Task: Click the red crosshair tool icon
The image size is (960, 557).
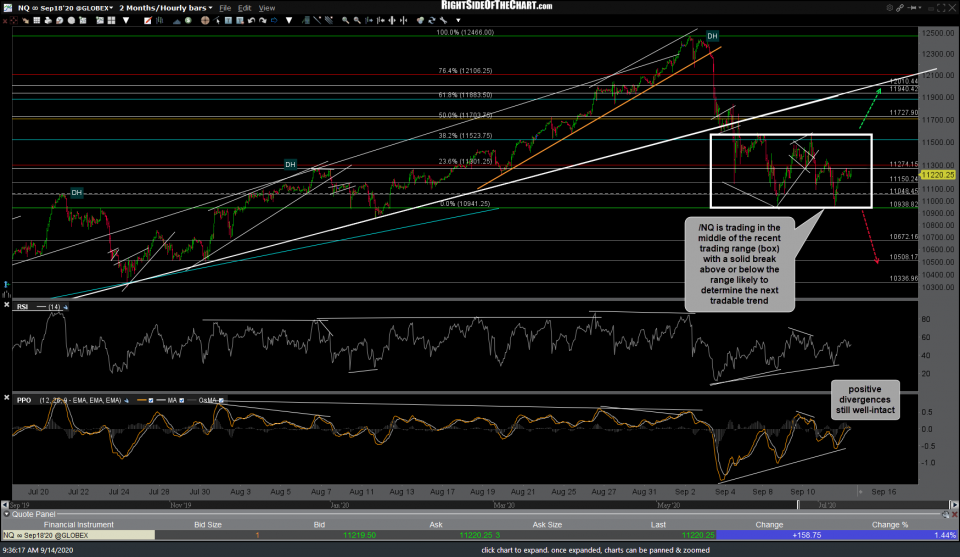Action: 13,20
